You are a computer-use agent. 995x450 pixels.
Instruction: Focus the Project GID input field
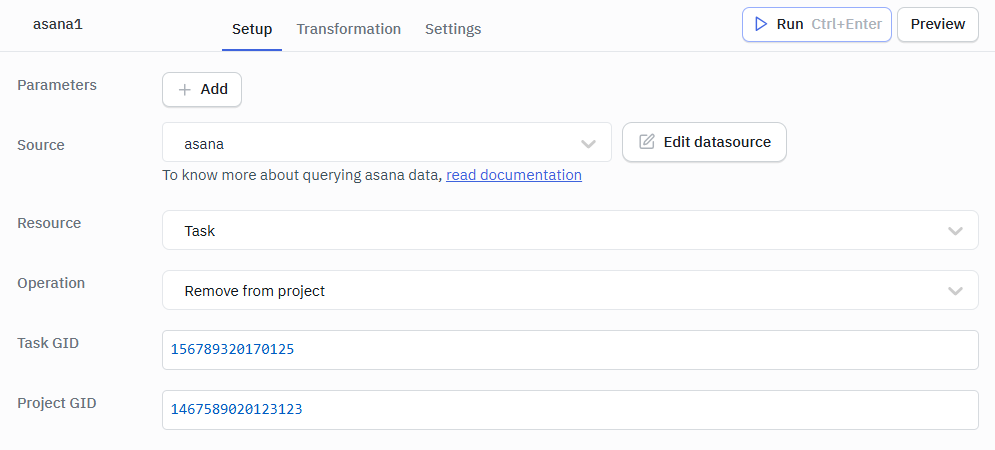[x=570, y=409]
